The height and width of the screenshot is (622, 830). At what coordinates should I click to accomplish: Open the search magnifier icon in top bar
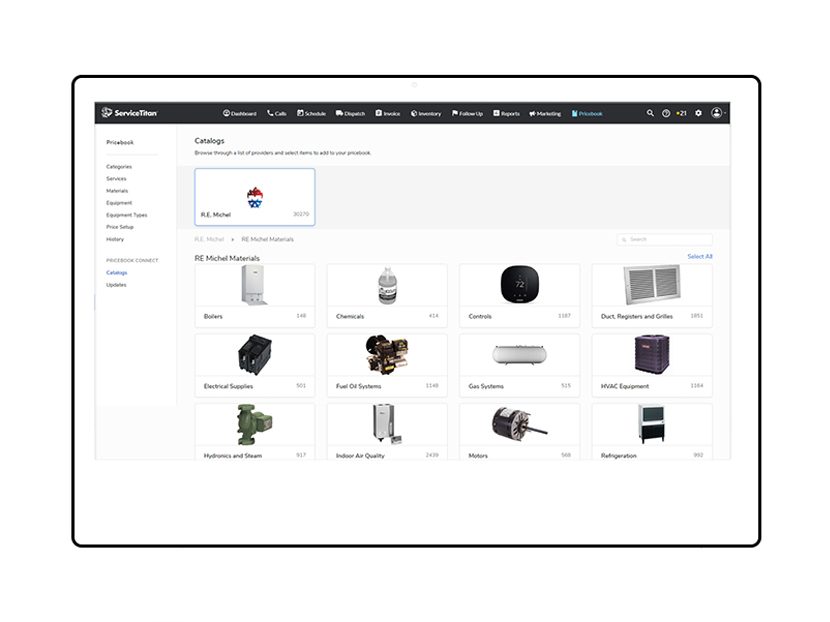pyautogui.click(x=650, y=113)
